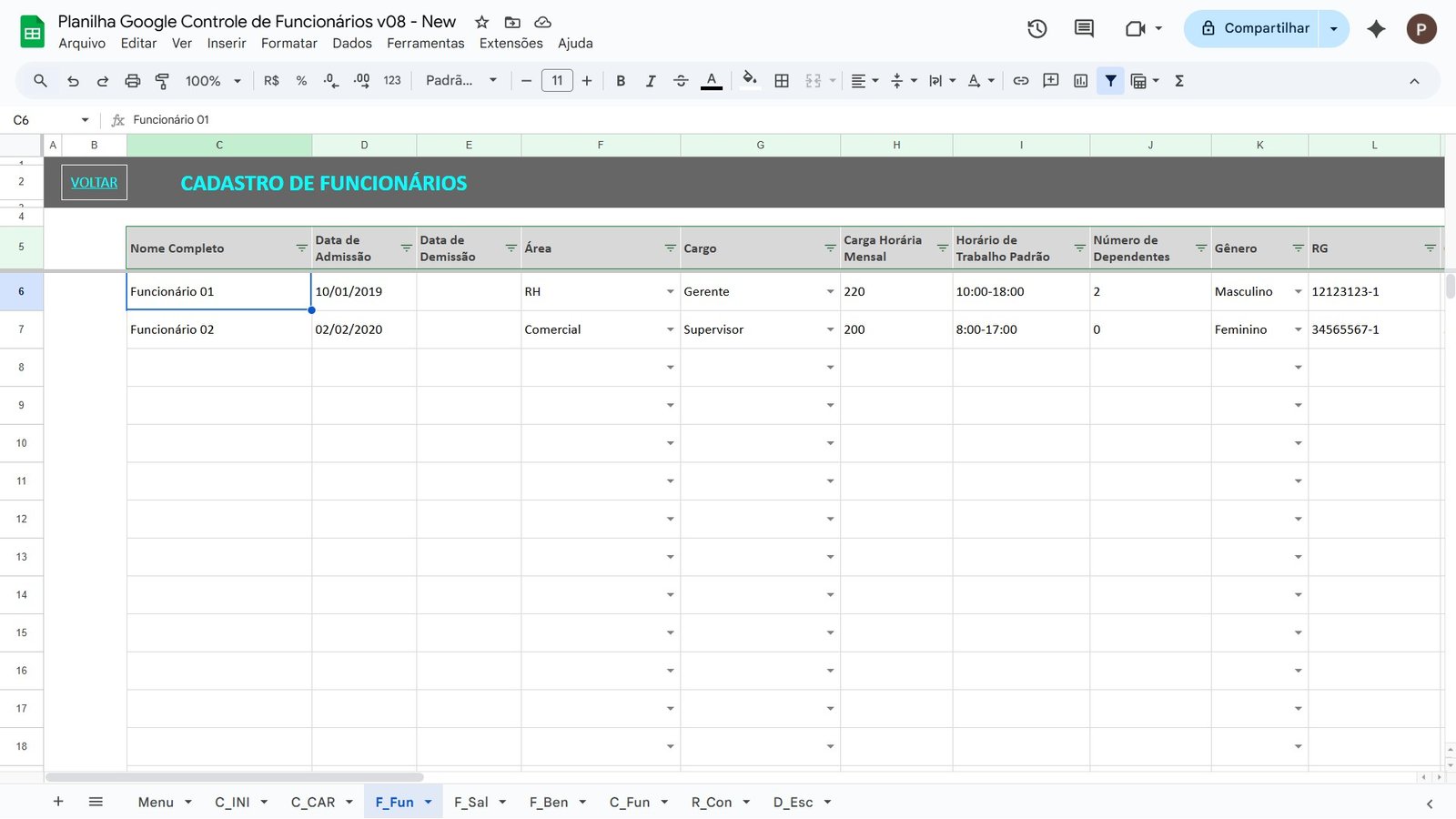This screenshot has width=1456, height=819.
Task: Click the Insert chart icon
Action: 1080,80
